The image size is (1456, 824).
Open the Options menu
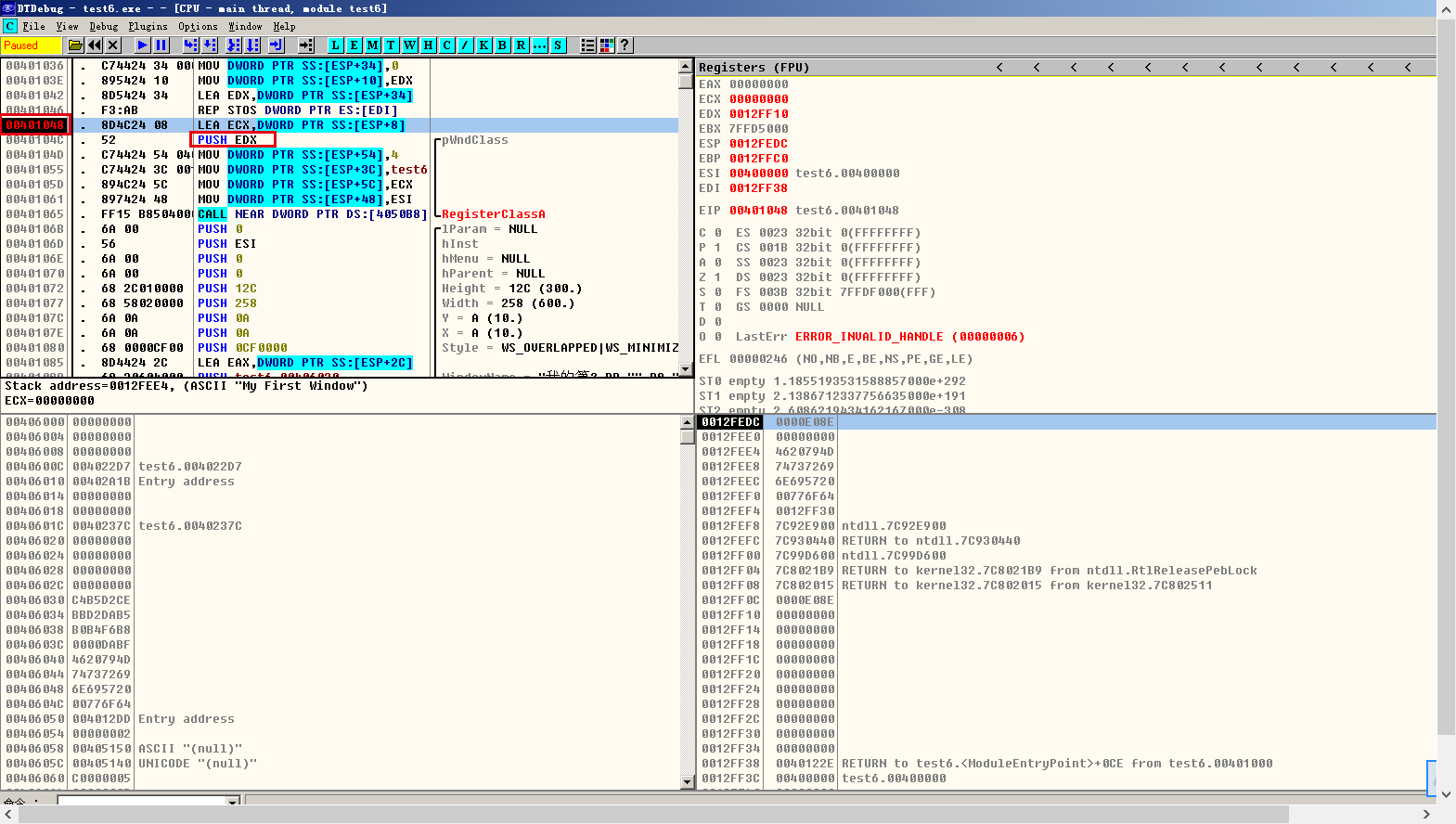(x=198, y=26)
